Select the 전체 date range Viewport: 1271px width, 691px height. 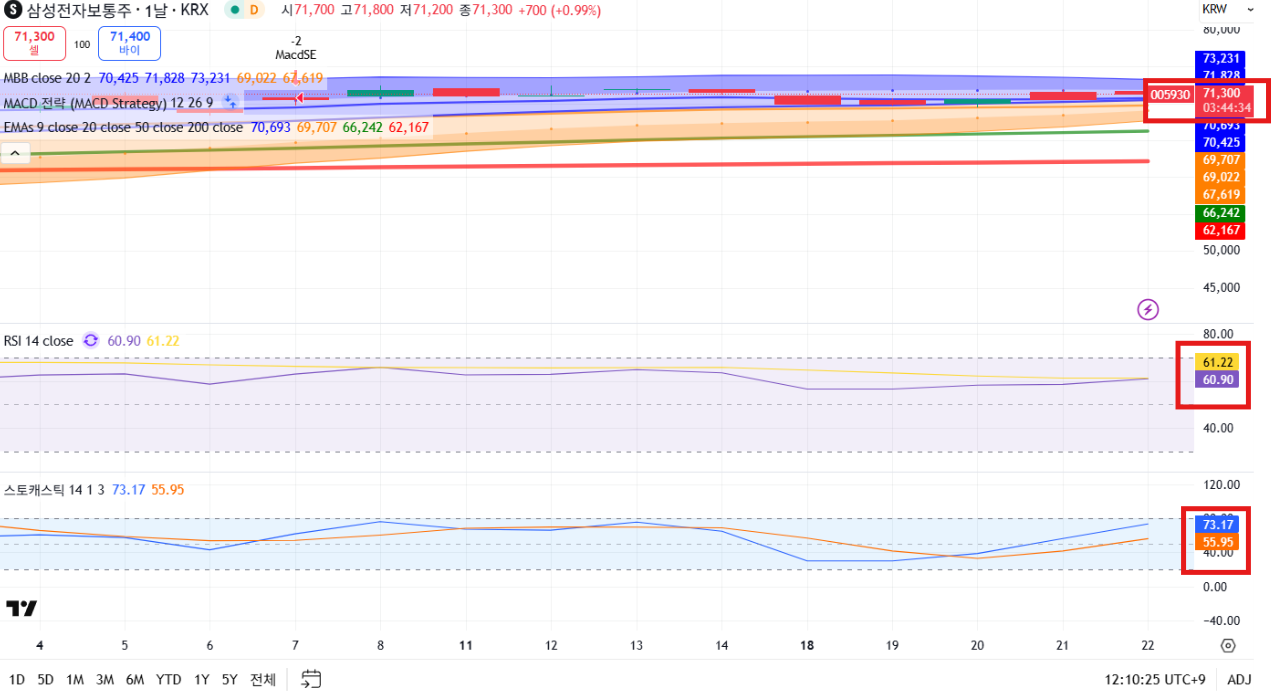click(263, 680)
